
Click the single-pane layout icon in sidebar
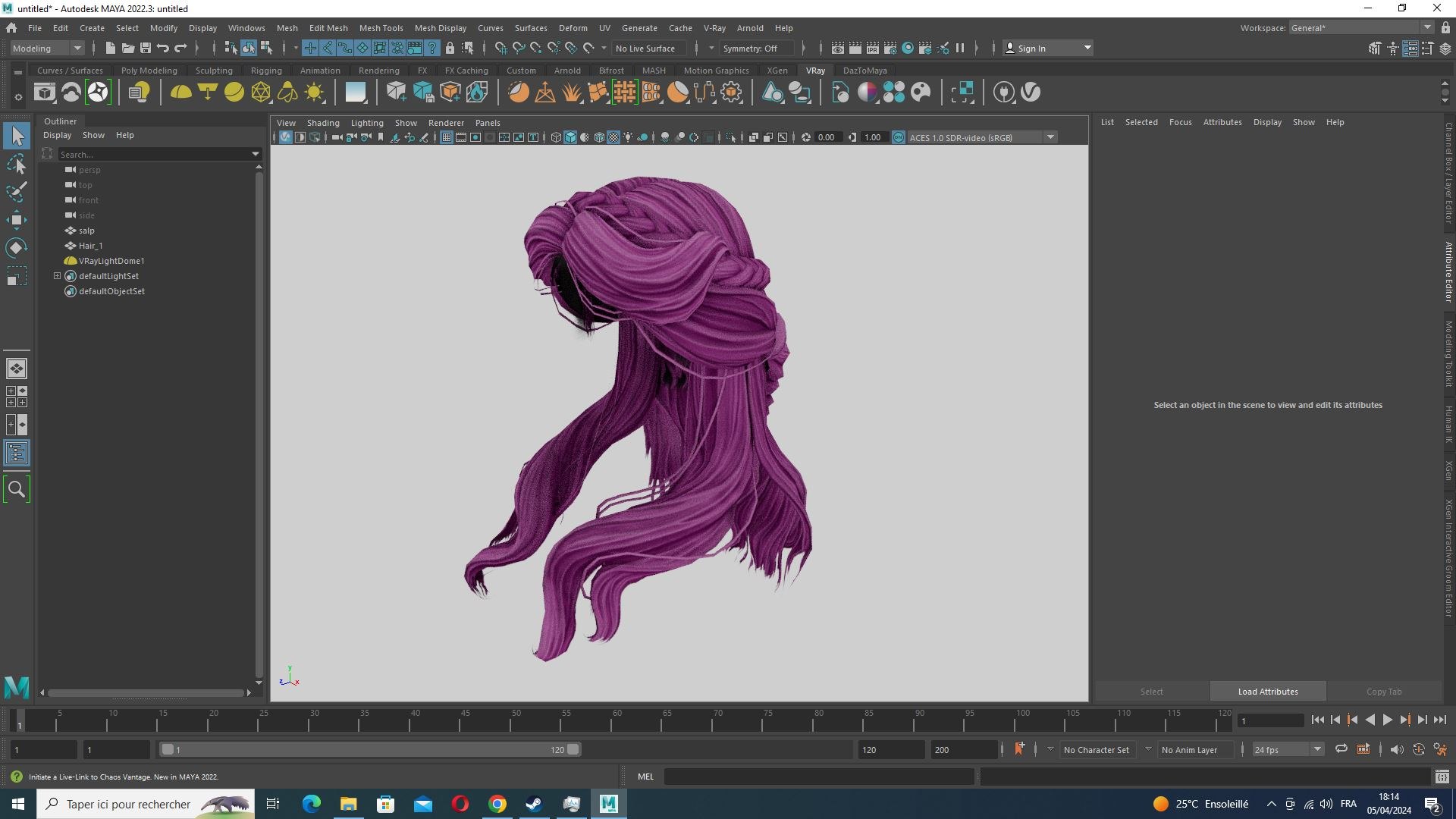(x=17, y=369)
